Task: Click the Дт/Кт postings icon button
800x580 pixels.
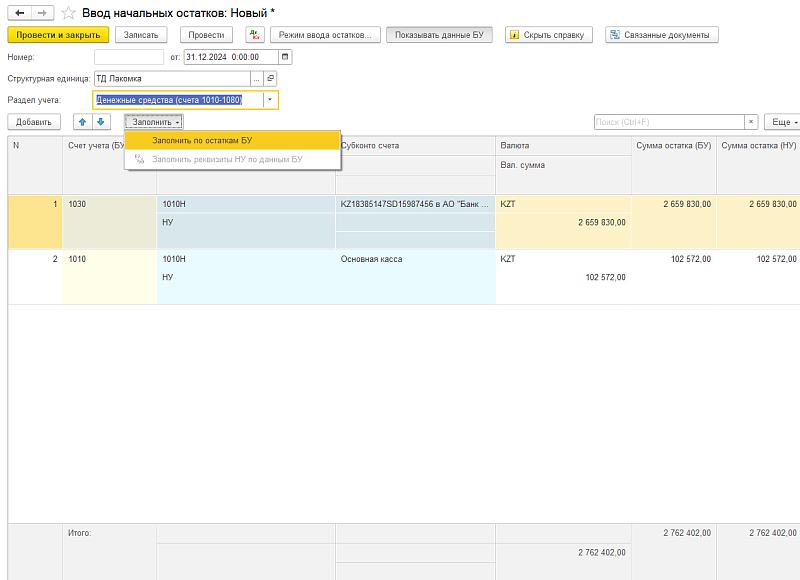Action: 254,35
